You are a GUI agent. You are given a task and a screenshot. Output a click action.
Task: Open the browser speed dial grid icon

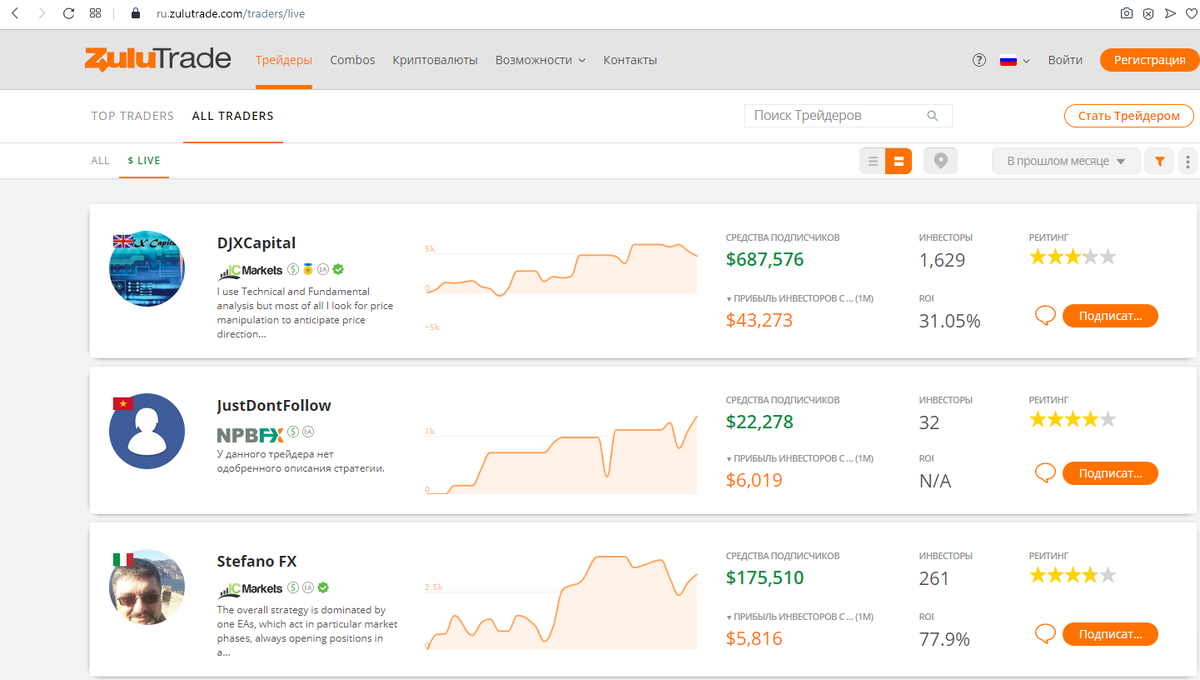95,14
